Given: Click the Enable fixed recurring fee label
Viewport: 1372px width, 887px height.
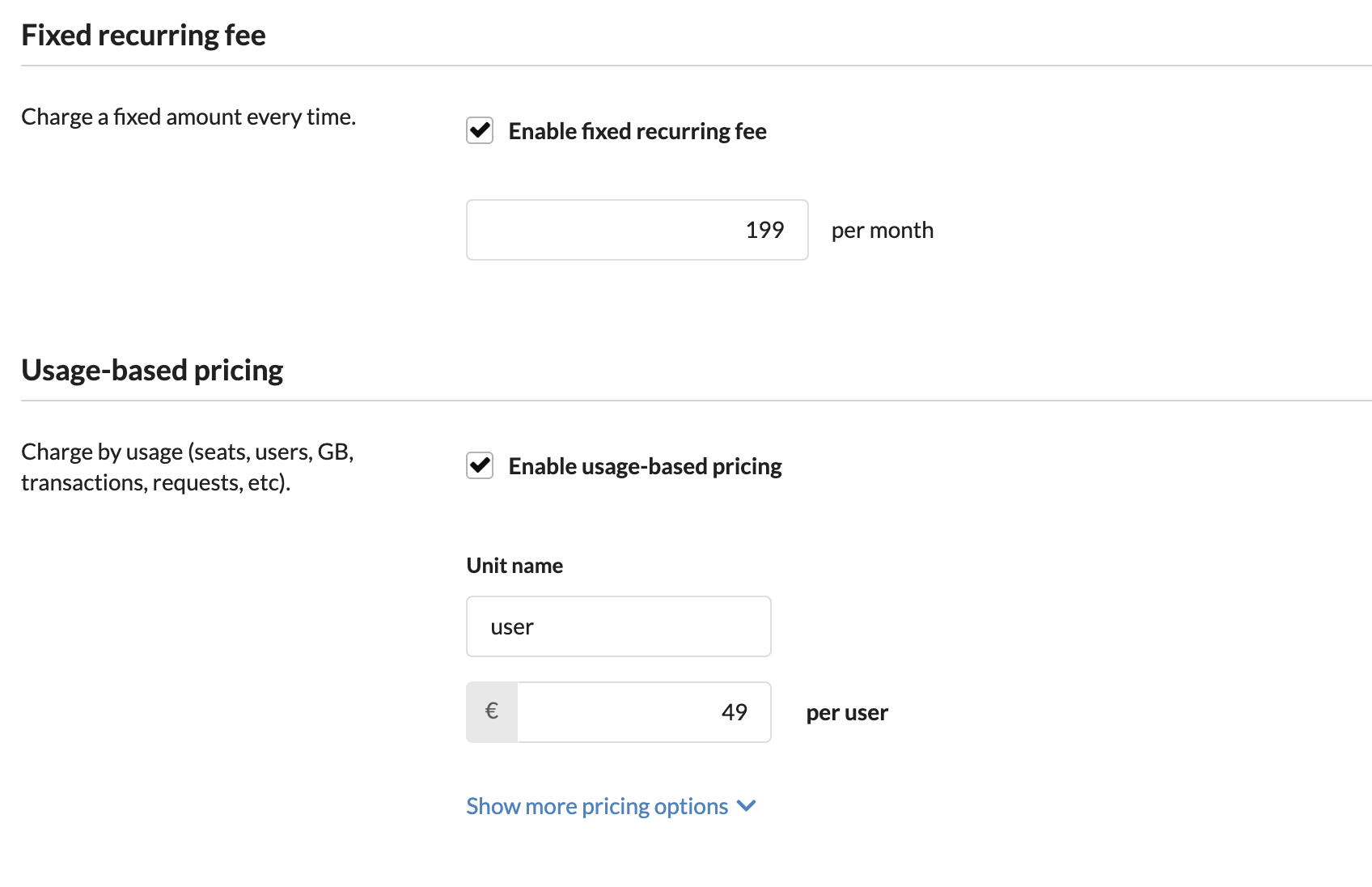Looking at the screenshot, I should [x=637, y=131].
